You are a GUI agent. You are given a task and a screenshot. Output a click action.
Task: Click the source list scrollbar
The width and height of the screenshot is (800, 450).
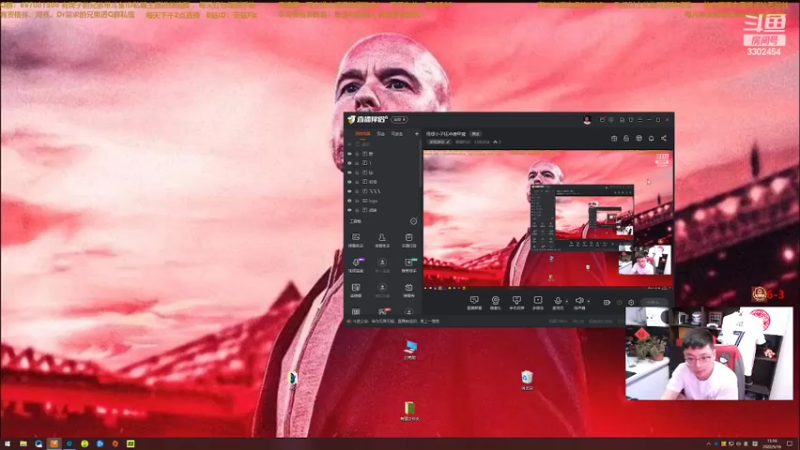coord(421,163)
